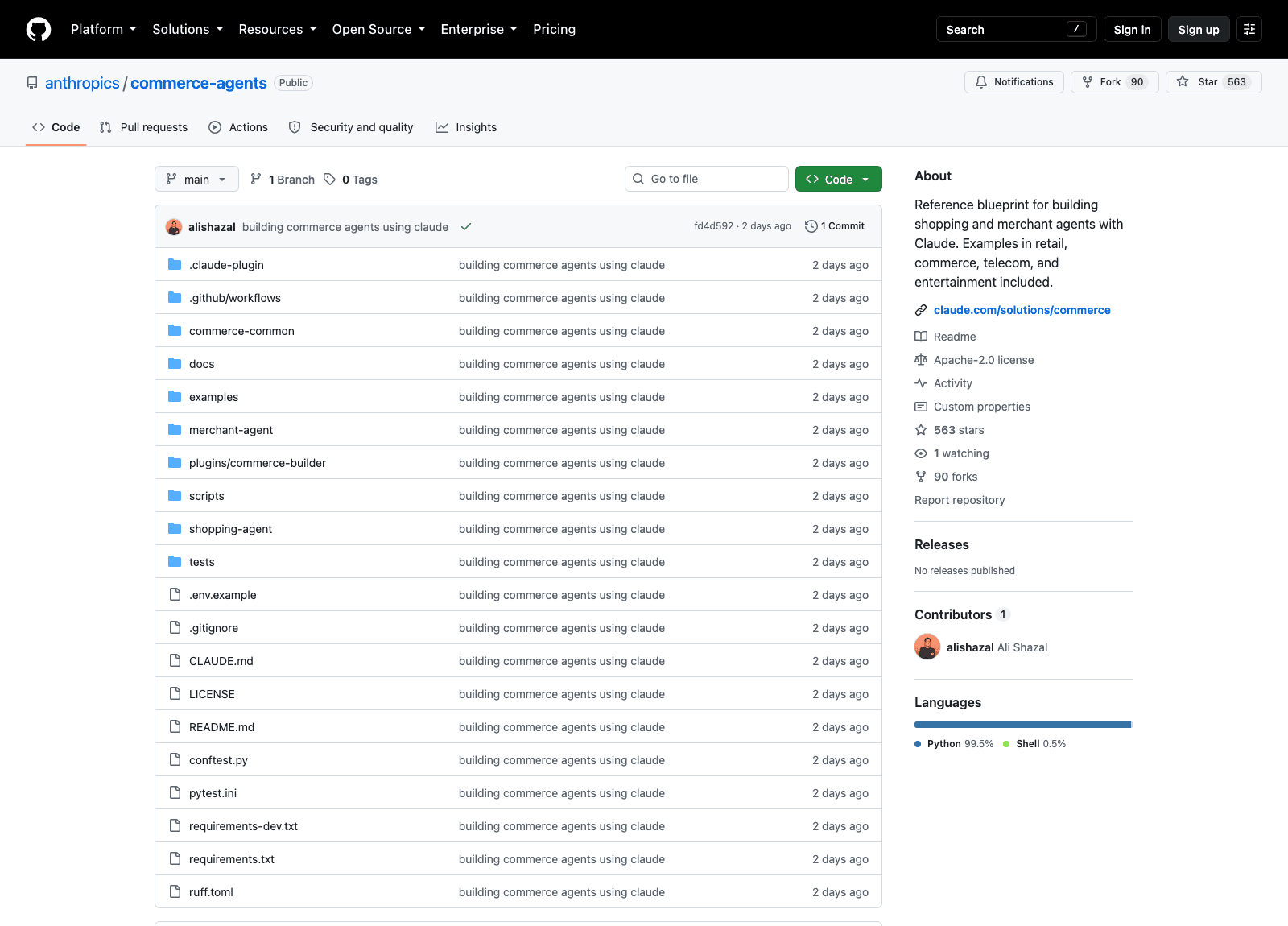Open the main branch selector dropdown
This screenshot has height=926, width=1288.
coord(196,179)
